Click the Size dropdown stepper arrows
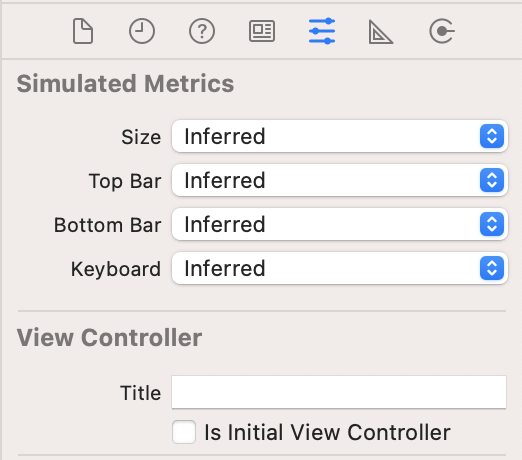Screen dimensions: 522x460 click(492, 136)
